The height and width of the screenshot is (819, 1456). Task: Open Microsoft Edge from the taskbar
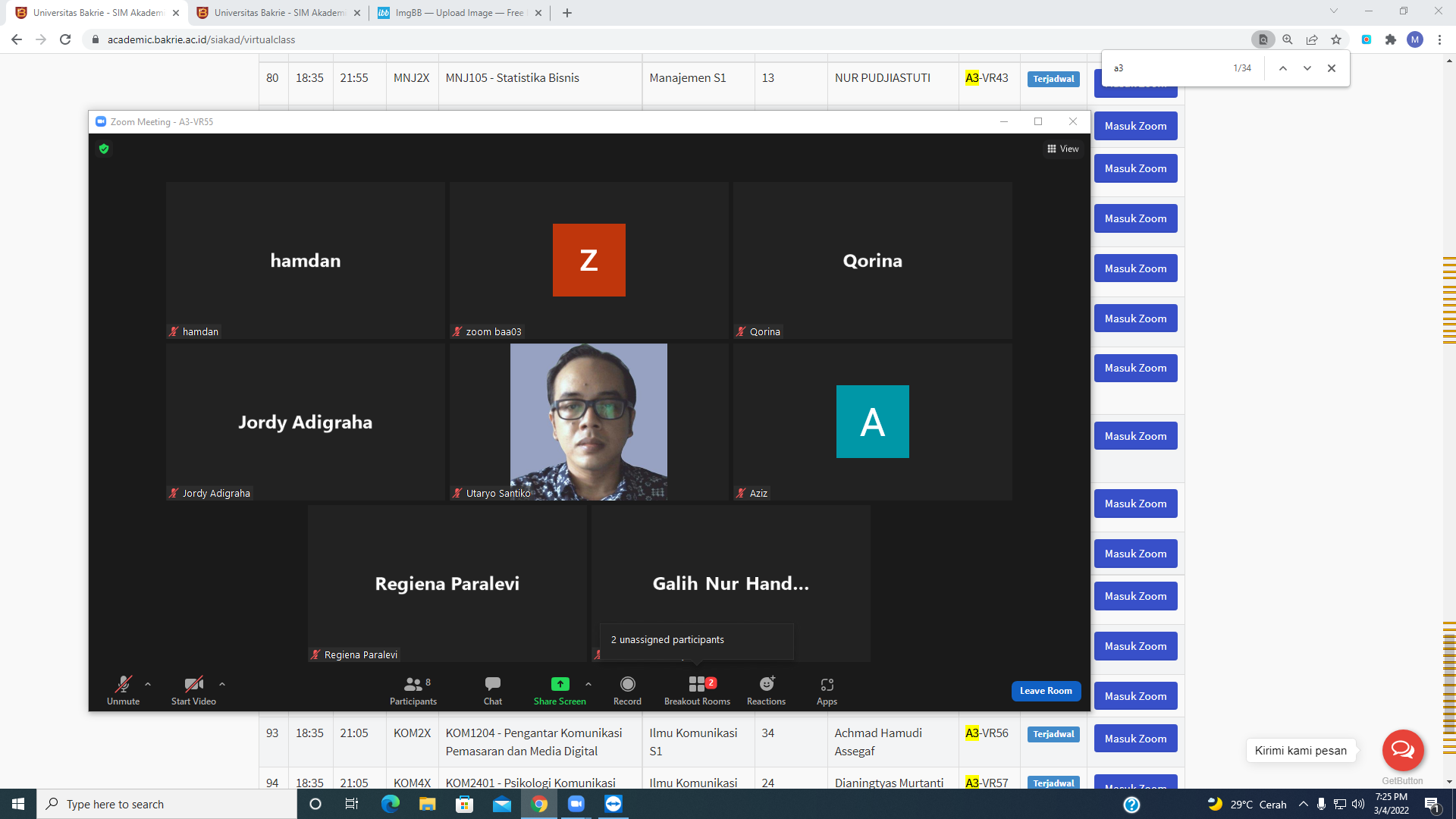coord(390,804)
